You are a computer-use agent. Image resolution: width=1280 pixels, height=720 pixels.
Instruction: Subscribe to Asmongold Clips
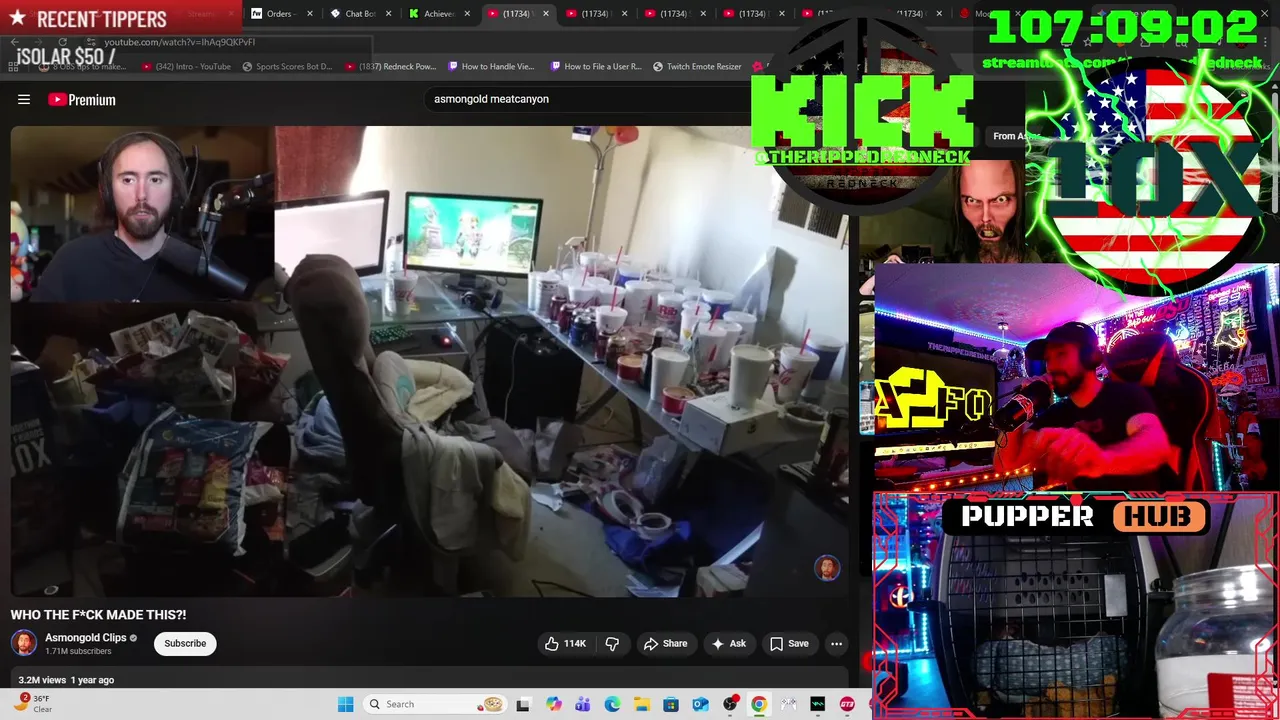pos(185,643)
